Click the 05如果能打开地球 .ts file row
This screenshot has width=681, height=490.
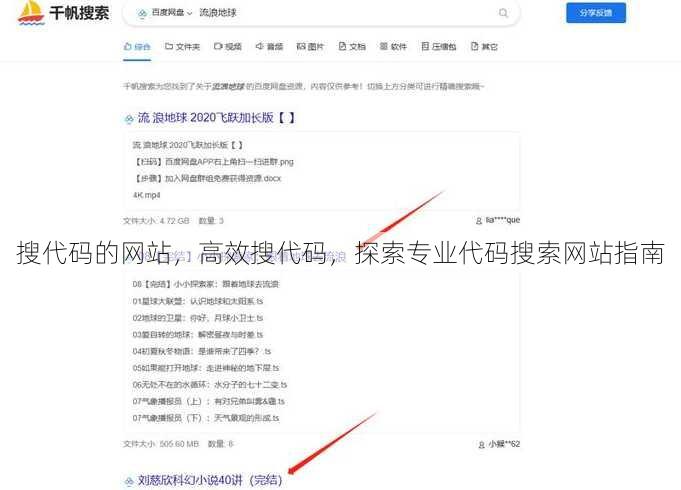206,368
